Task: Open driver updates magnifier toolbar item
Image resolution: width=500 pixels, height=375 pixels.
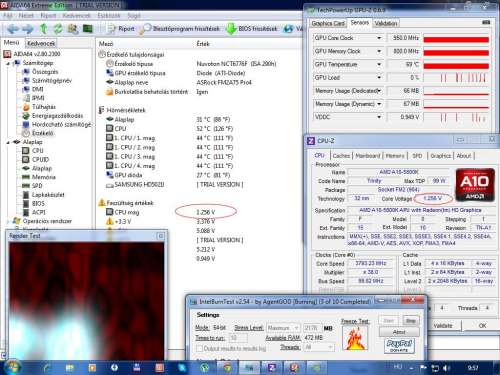Action: [x=180, y=29]
